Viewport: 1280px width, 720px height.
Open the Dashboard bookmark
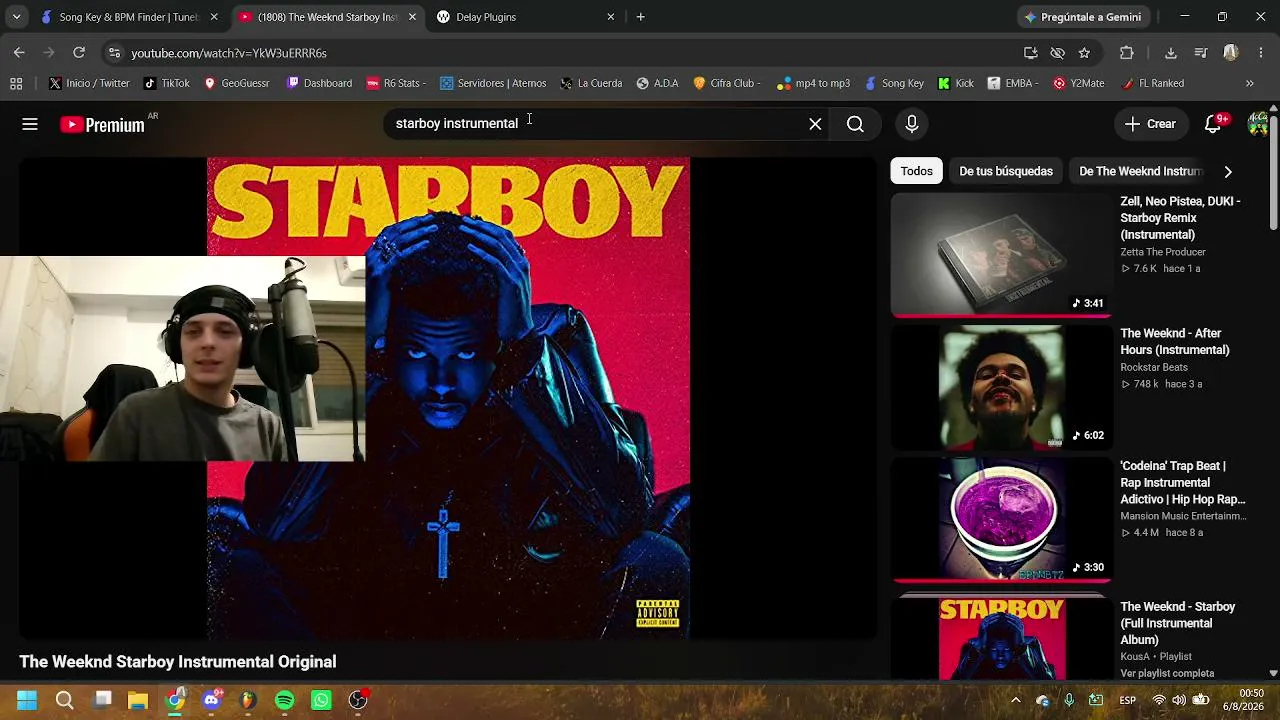[319, 83]
